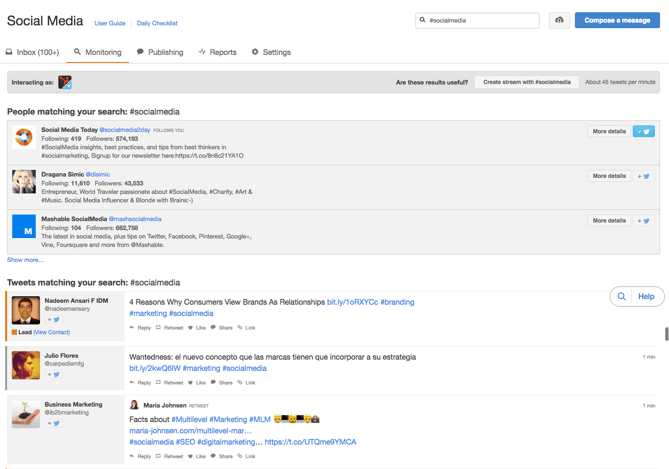Screen dimensions: 669x469
Task: Open More details for Dragana Simic
Action: [608, 176]
